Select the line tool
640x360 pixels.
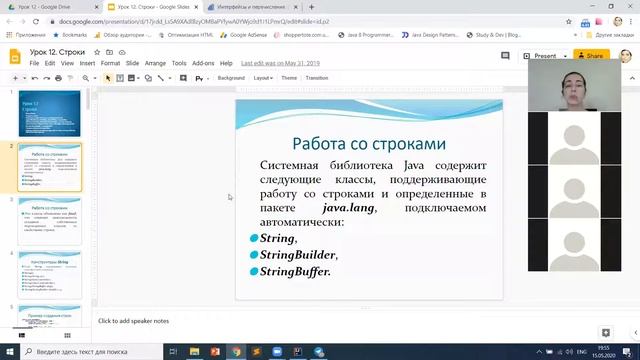click(x=161, y=78)
